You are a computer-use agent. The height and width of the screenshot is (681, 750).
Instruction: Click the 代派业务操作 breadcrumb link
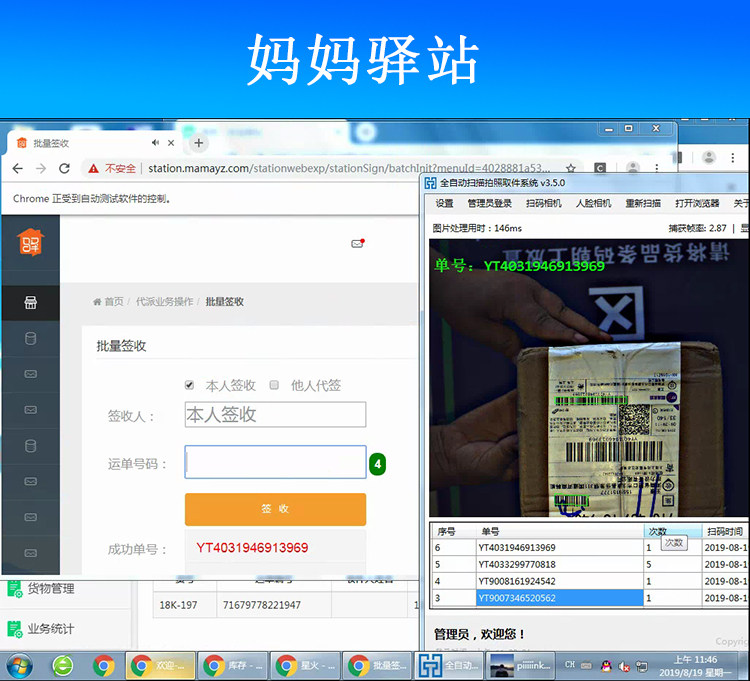click(165, 302)
